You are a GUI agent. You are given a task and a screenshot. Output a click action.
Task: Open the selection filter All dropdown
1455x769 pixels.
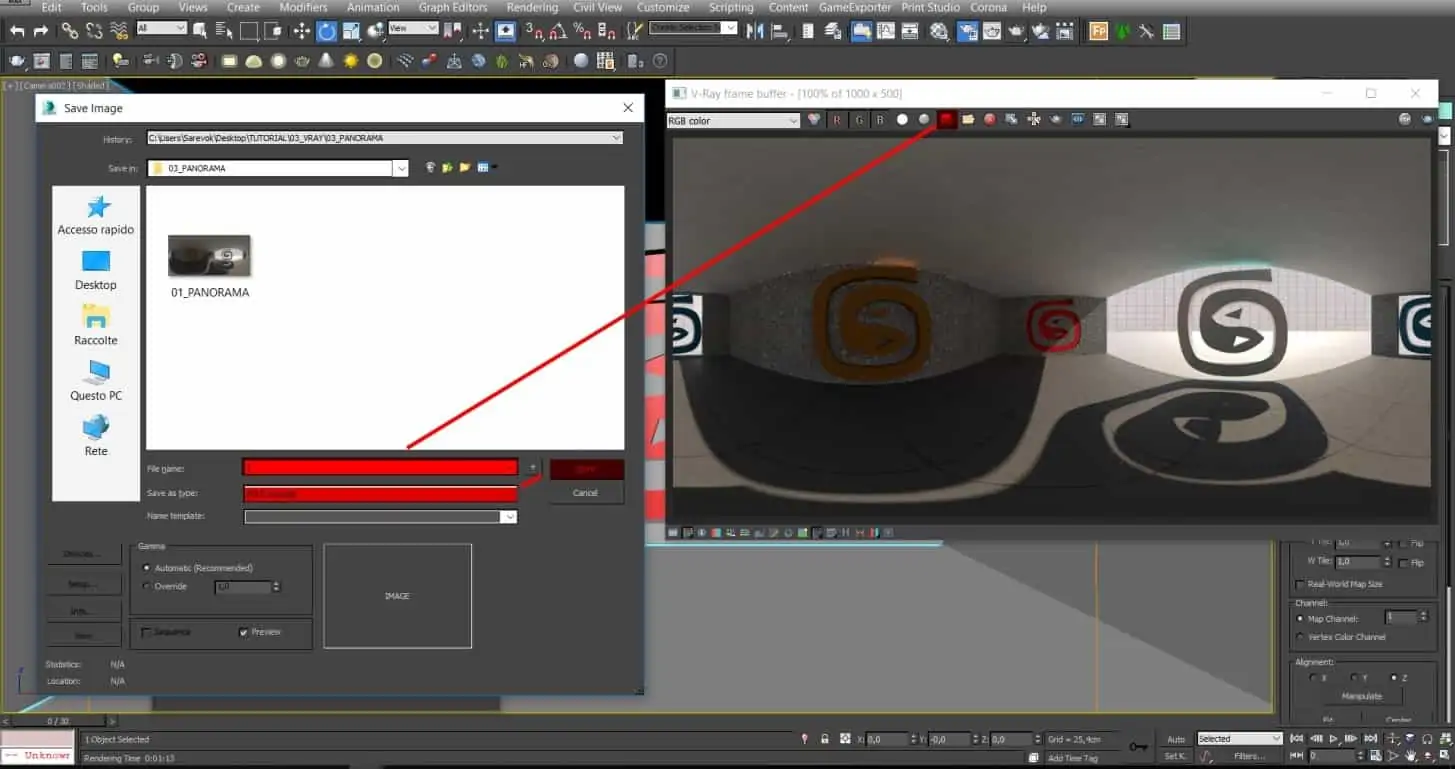[x=161, y=29]
